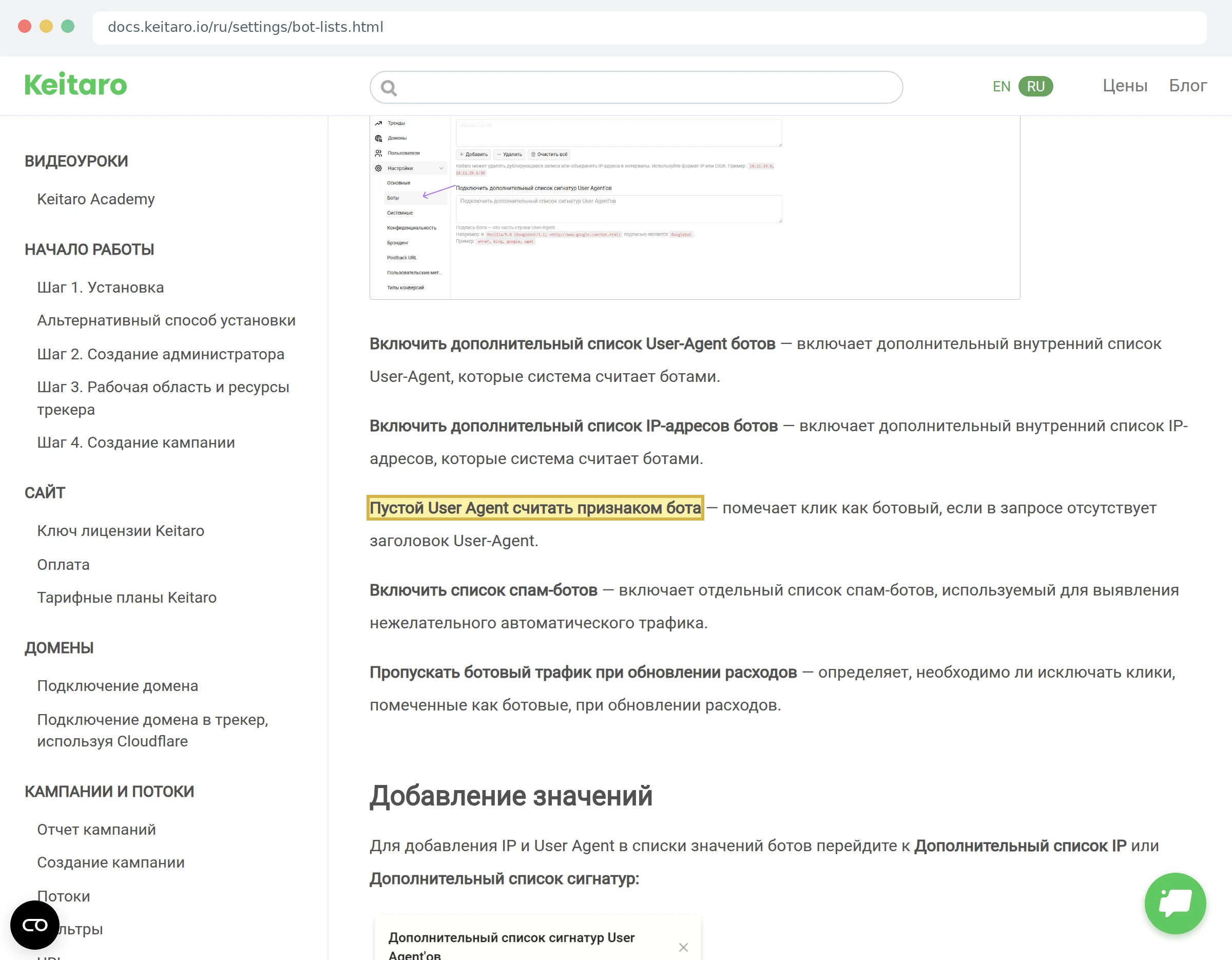Open Ключ лицензии Keitaro
Image resolution: width=1232 pixels, height=960 pixels.
pyautogui.click(x=121, y=531)
